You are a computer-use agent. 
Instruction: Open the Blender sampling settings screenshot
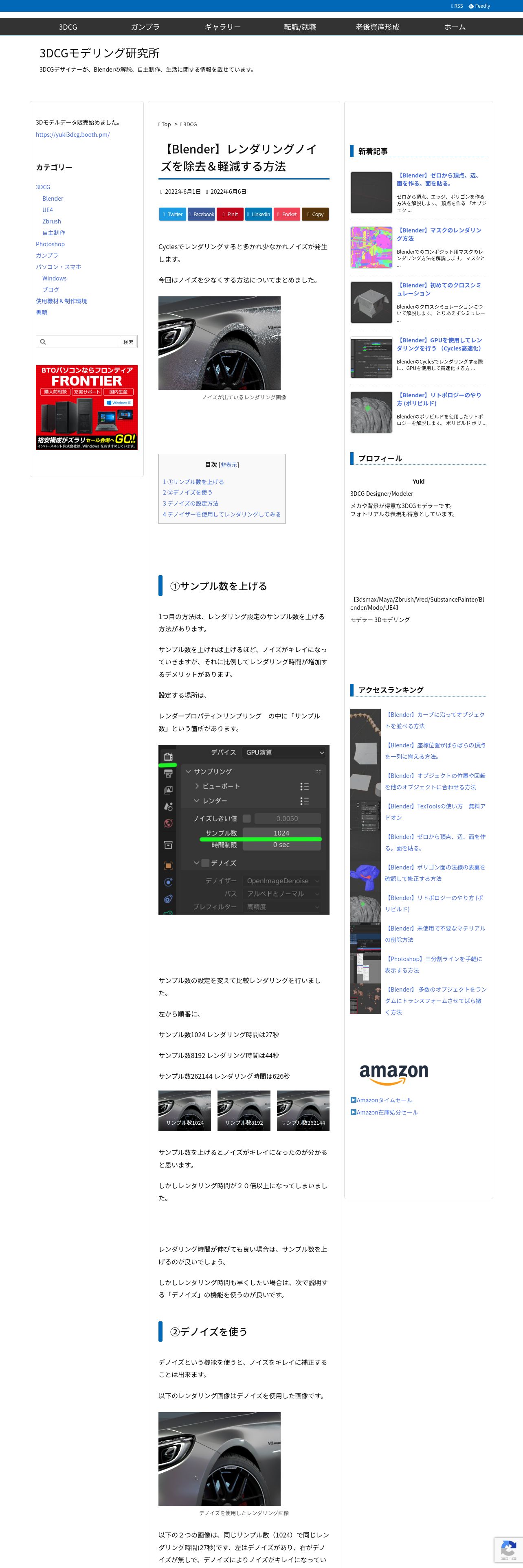tap(244, 830)
